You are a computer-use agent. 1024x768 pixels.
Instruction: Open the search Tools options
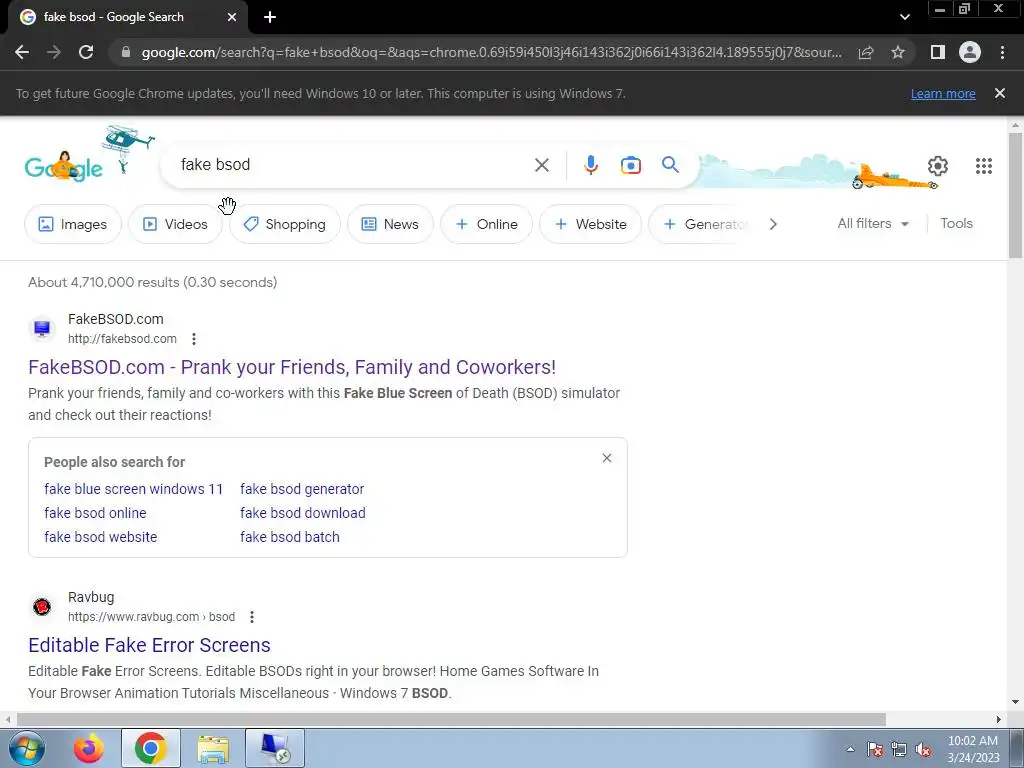point(956,223)
